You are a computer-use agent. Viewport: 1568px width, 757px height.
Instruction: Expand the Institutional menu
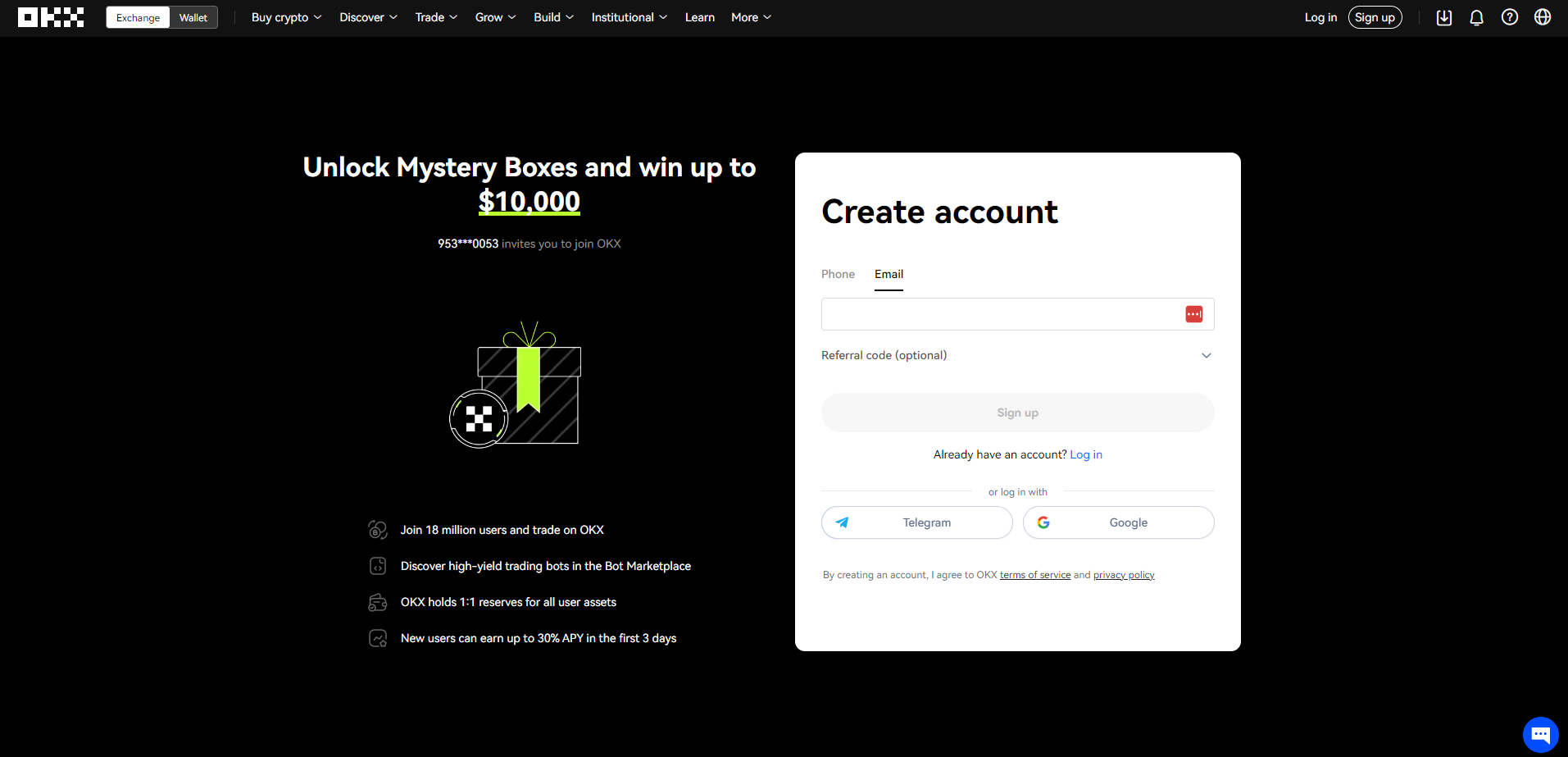coord(629,17)
